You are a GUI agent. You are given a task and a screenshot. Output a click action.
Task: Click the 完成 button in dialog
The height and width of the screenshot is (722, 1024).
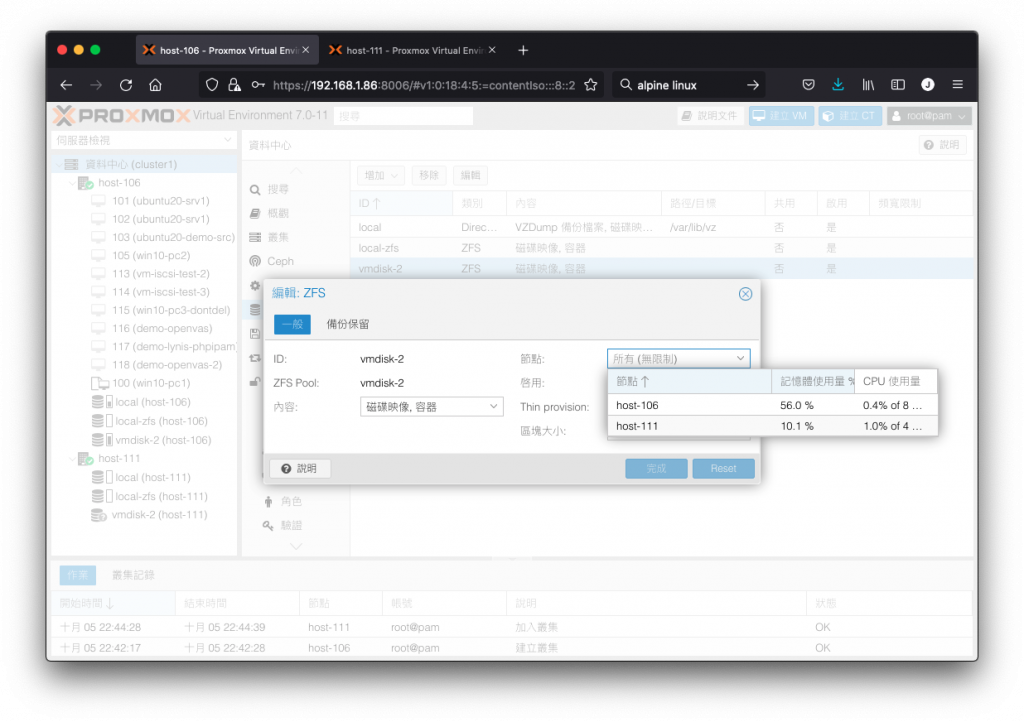656,469
